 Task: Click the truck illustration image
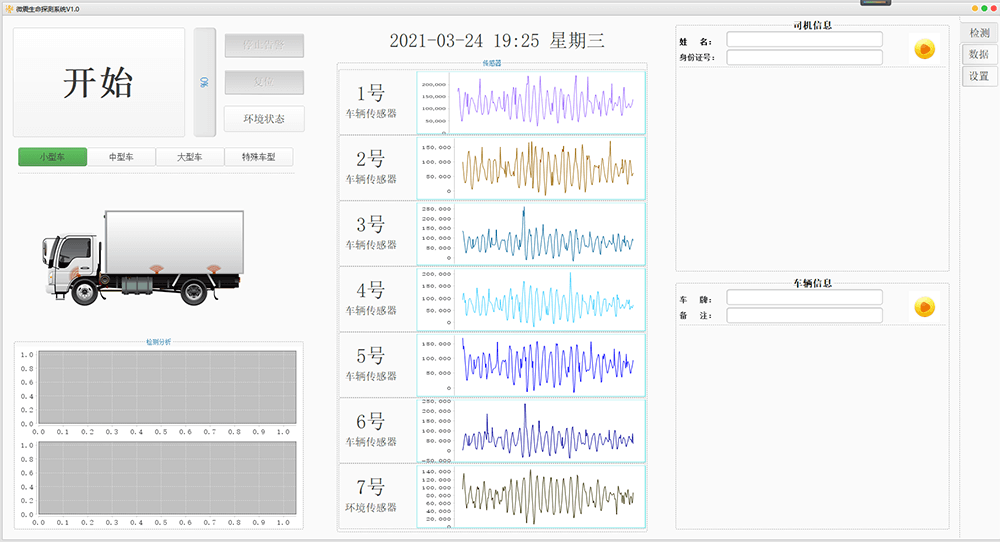tap(143, 258)
